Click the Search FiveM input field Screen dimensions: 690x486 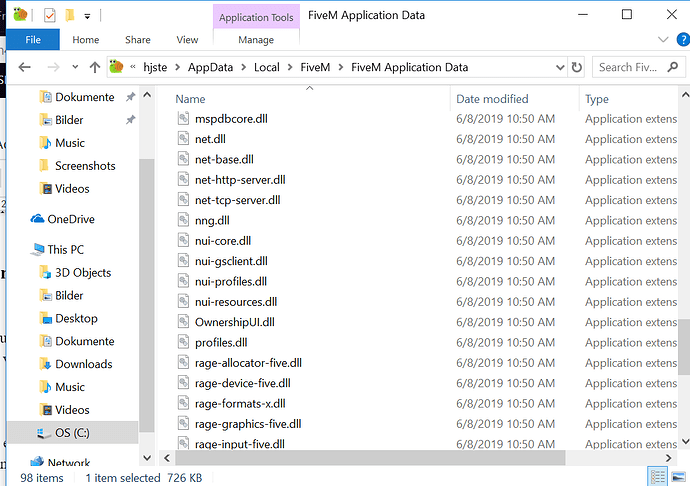(629, 67)
